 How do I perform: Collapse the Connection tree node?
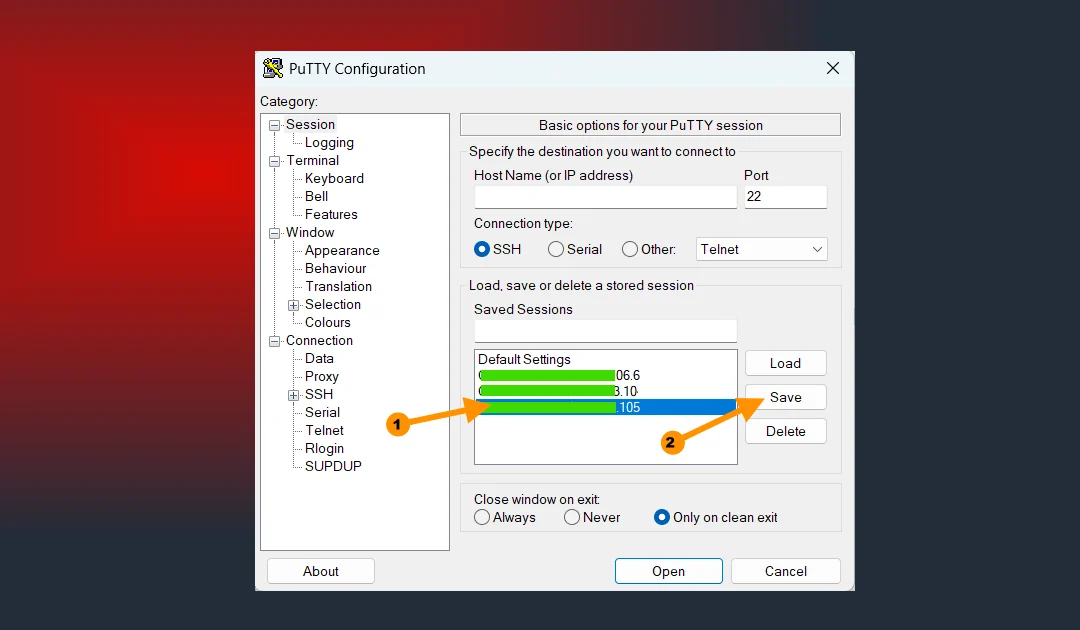pos(274,342)
